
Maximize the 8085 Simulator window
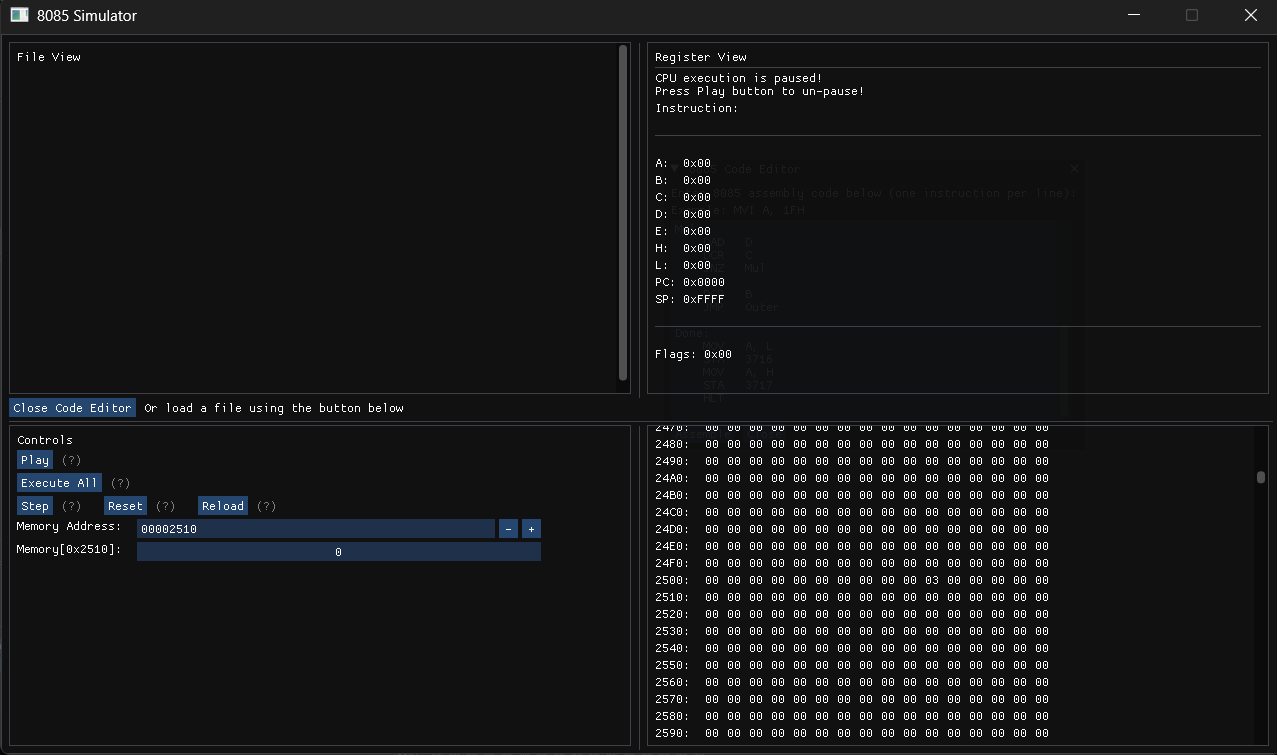[1192, 15]
